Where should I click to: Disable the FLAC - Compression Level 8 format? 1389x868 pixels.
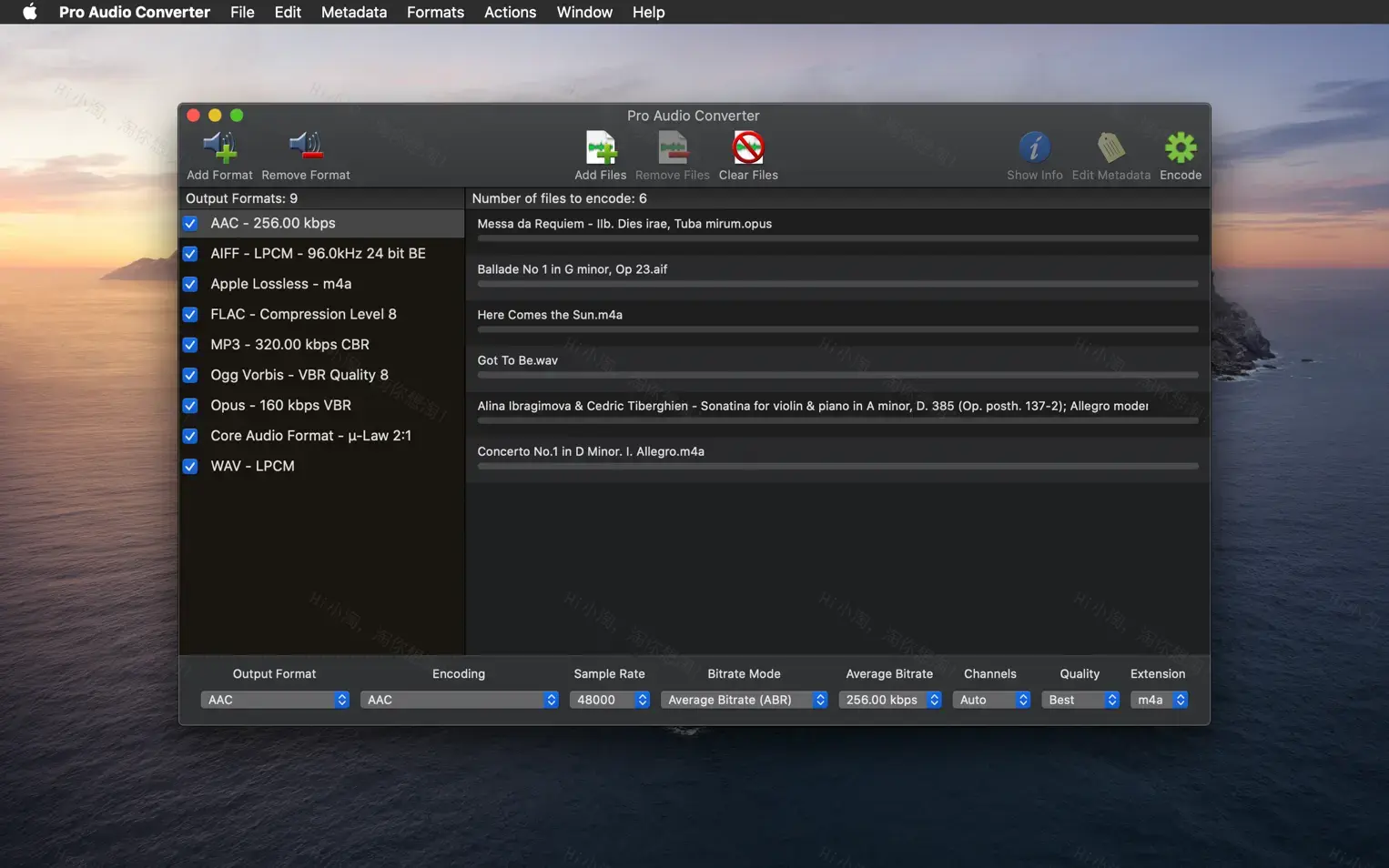190,314
